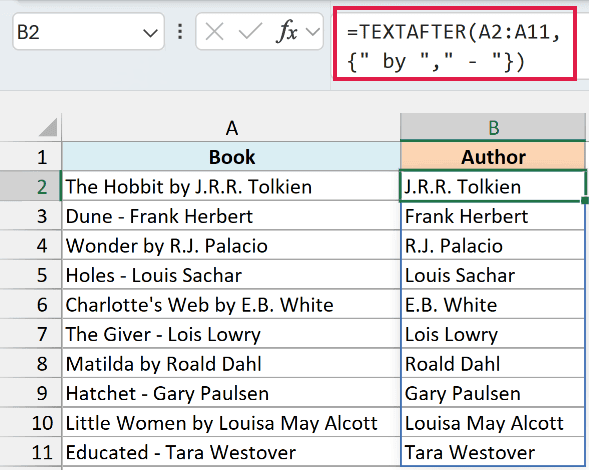
Task: Select row 11 header
Action: click(30, 452)
